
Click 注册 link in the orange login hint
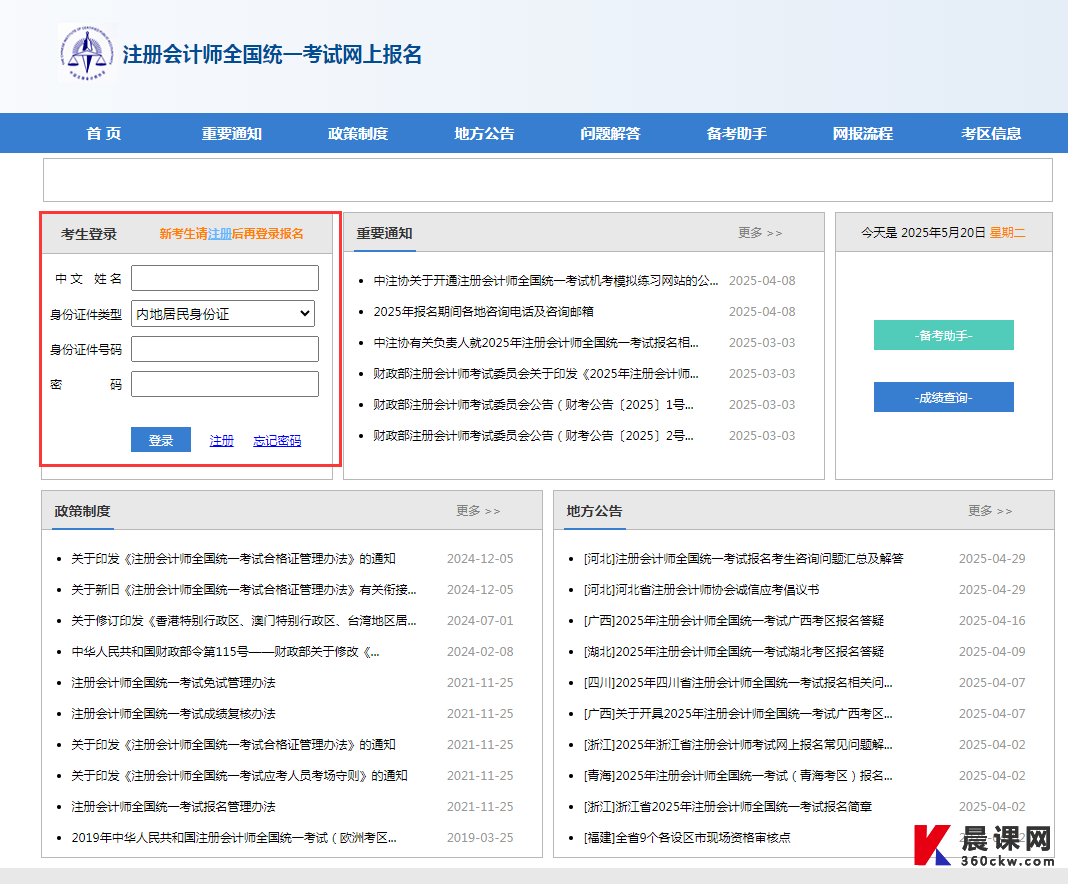point(219,234)
